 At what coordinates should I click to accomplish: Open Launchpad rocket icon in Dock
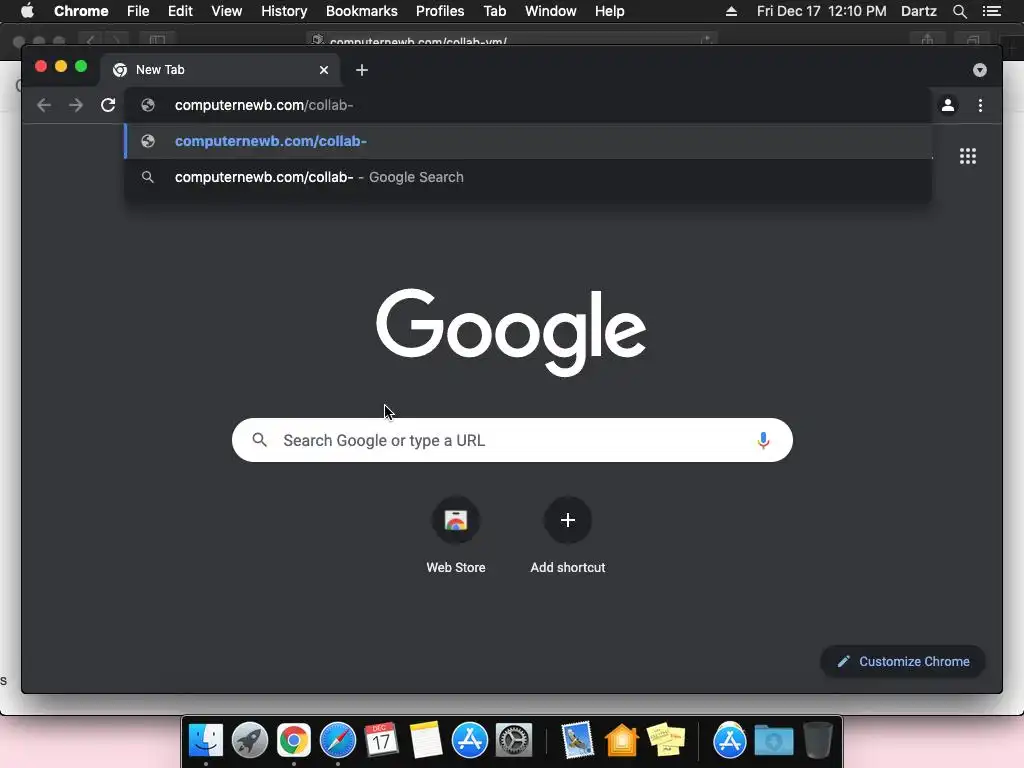click(x=249, y=740)
